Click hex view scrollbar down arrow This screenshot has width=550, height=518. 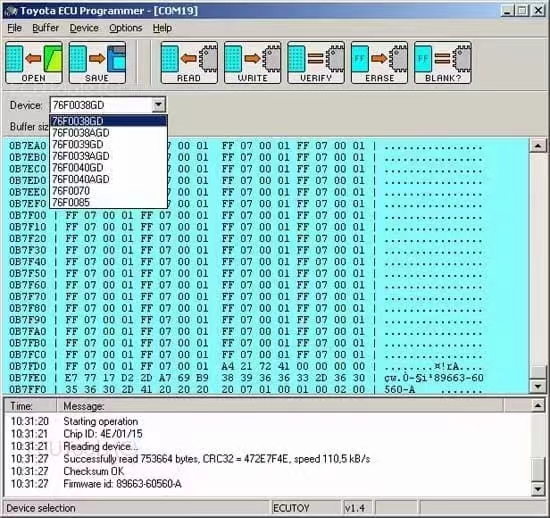tap(537, 386)
